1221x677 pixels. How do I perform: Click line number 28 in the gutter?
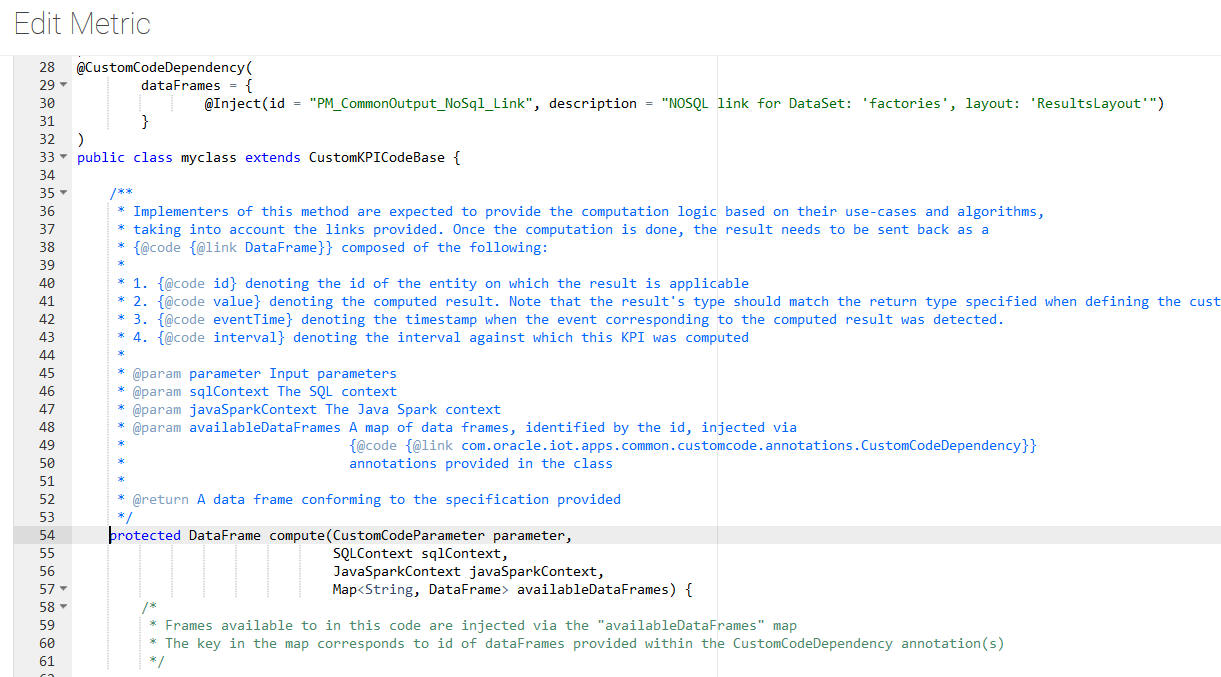coord(47,67)
